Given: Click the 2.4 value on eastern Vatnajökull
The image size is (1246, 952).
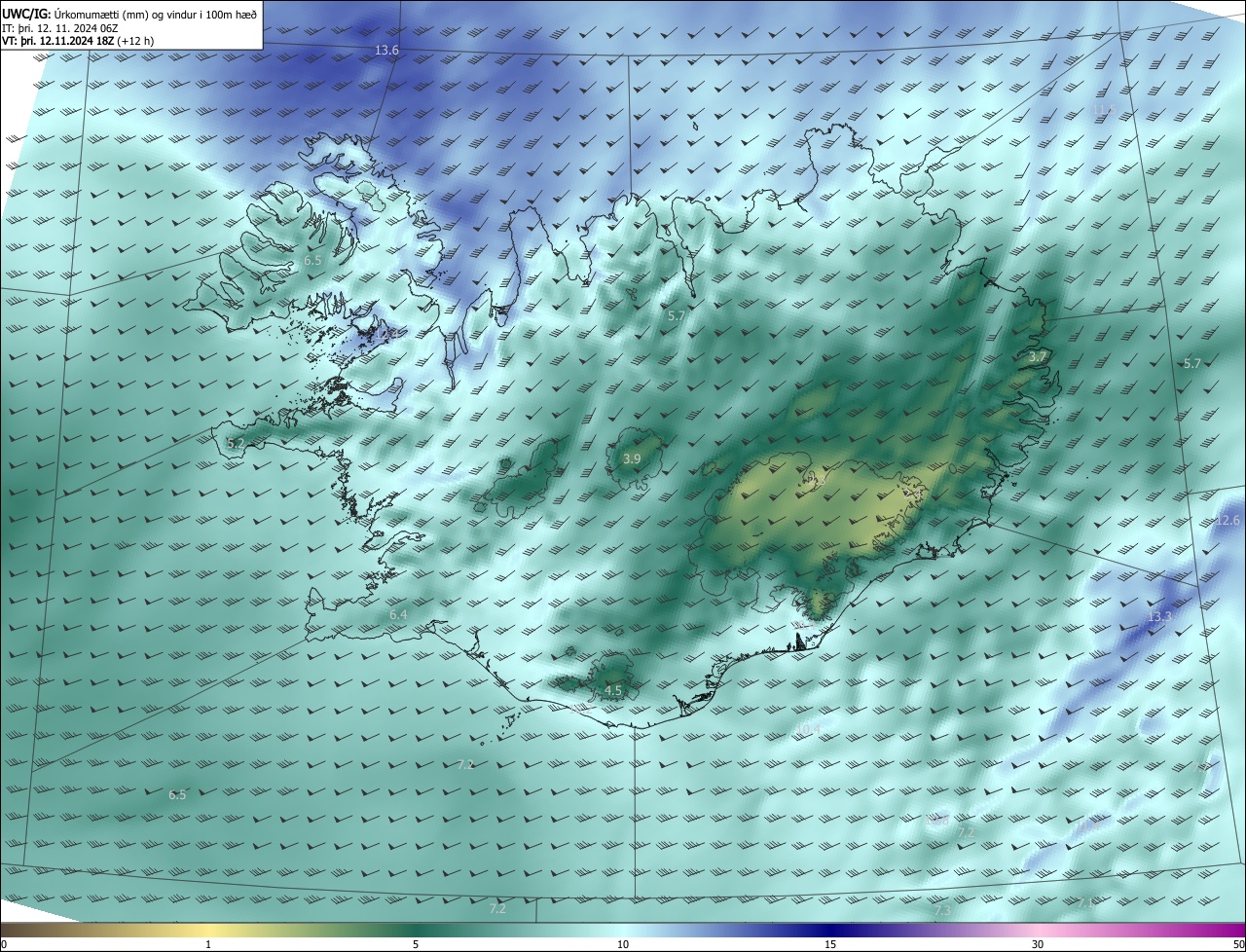Looking at the screenshot, I should pos(913,494).
